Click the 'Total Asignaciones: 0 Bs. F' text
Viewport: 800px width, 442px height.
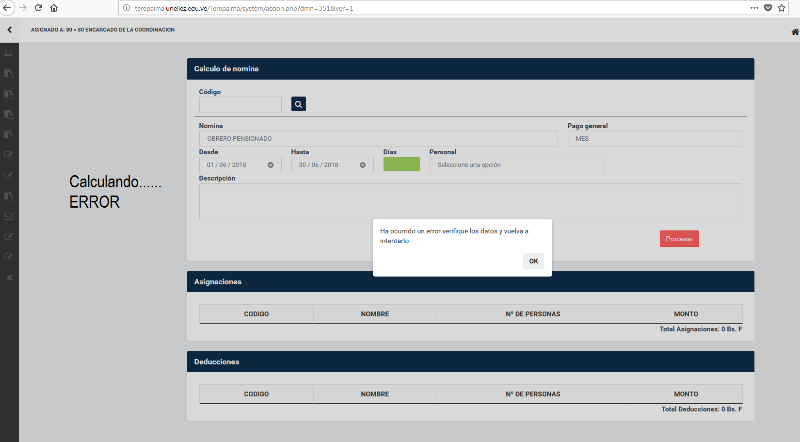click(x=701, y=329)
